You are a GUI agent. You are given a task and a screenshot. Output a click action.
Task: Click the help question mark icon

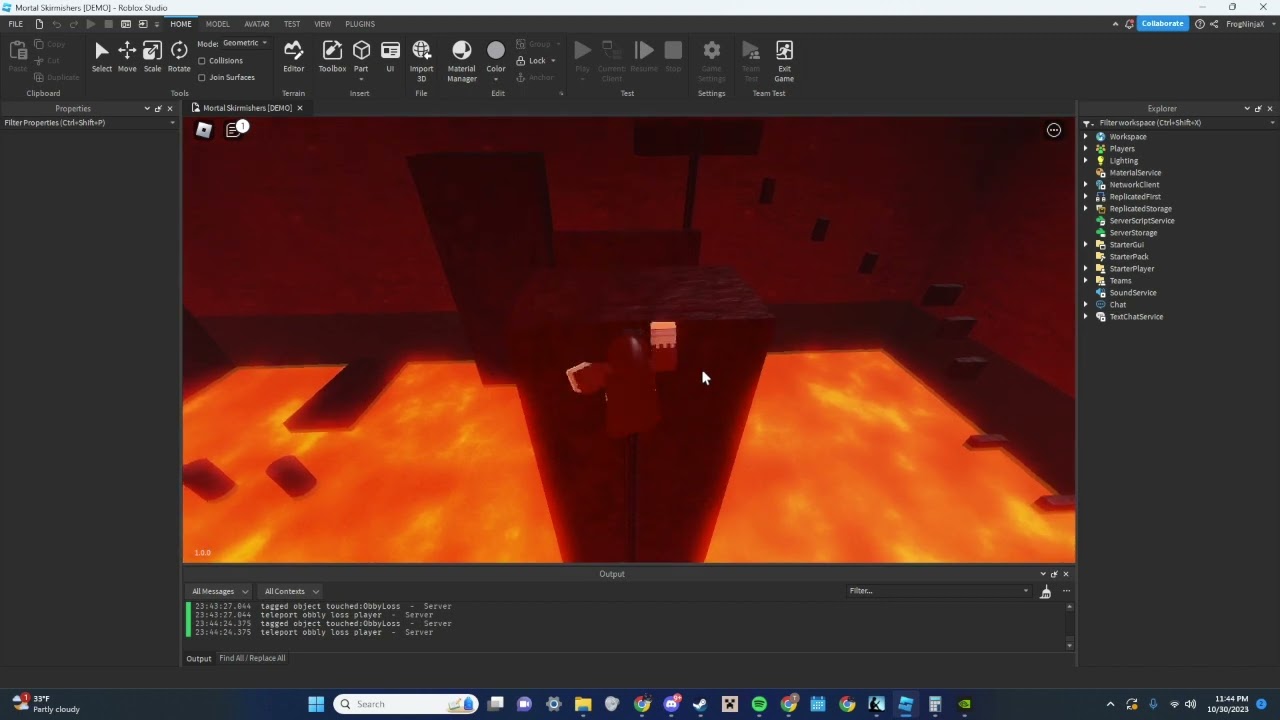pos(1200,24)
